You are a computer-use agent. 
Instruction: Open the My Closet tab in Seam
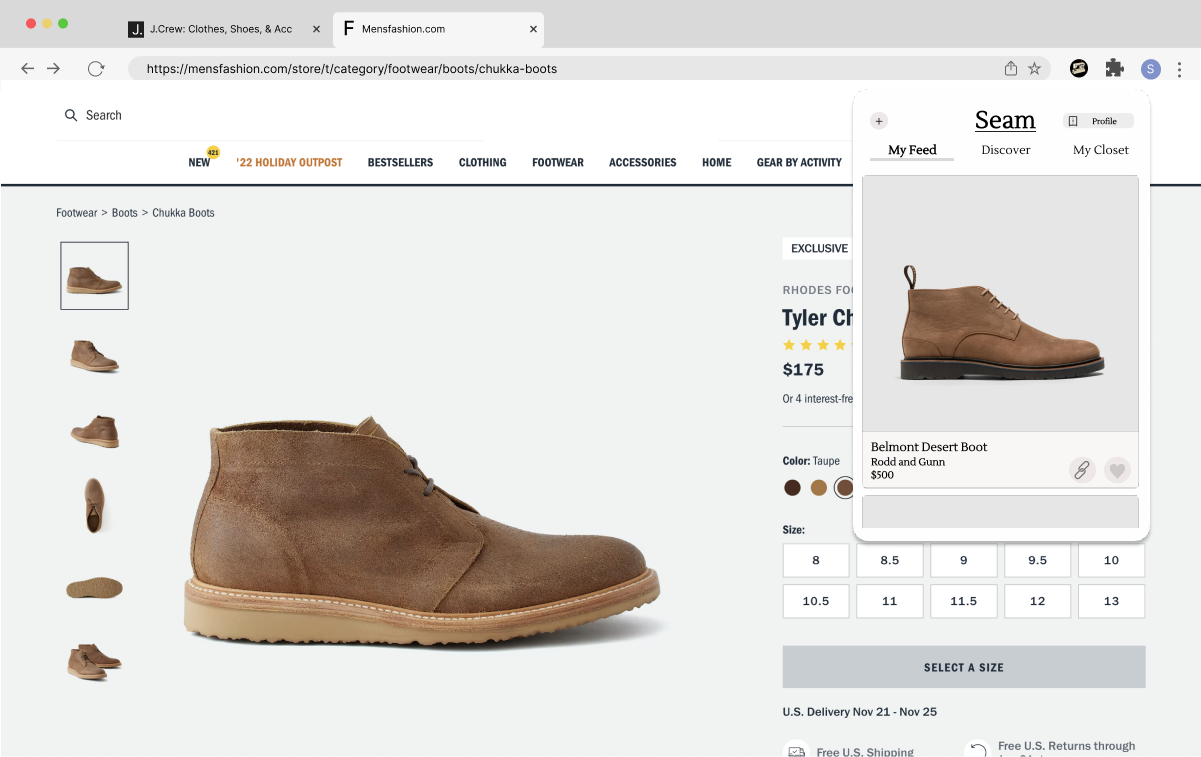[x=1101, y=150]
